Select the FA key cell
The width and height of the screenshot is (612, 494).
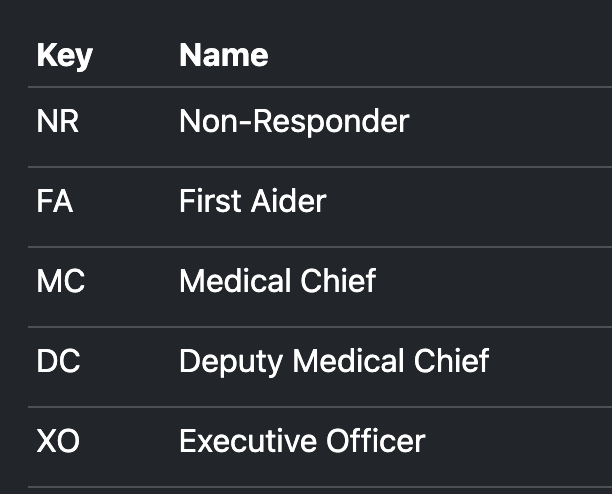tap(55, 202)
